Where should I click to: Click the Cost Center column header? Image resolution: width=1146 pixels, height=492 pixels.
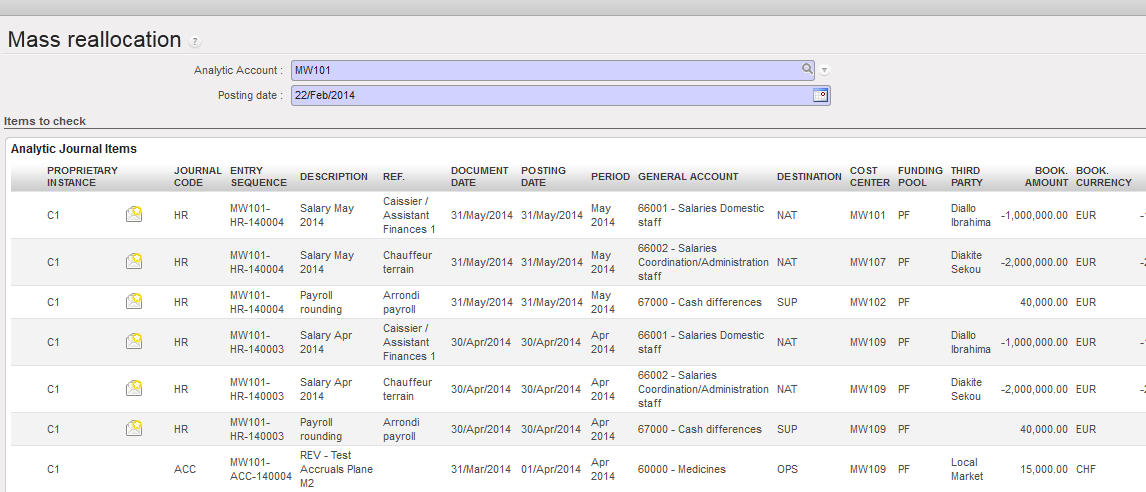pyautogui.click(x=869, y=176)
